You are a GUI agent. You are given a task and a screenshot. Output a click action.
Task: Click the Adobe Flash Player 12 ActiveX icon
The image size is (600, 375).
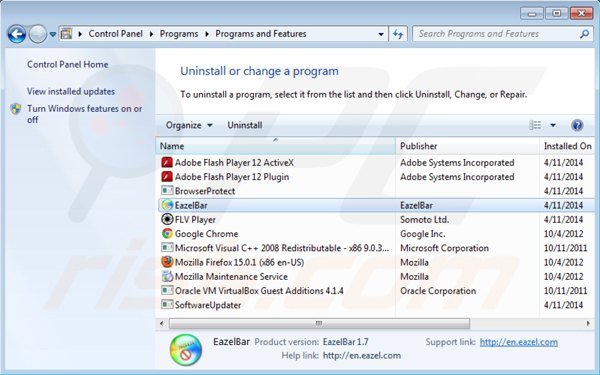167,162
